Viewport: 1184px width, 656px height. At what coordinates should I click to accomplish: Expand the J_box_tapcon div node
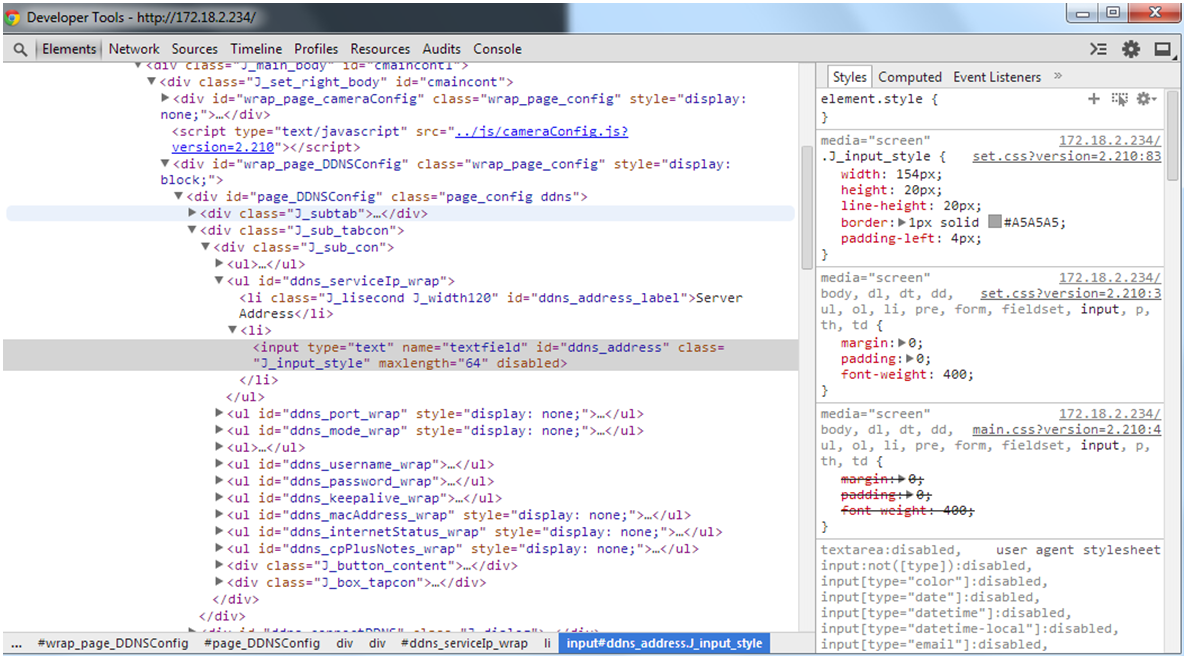(219, 582)
